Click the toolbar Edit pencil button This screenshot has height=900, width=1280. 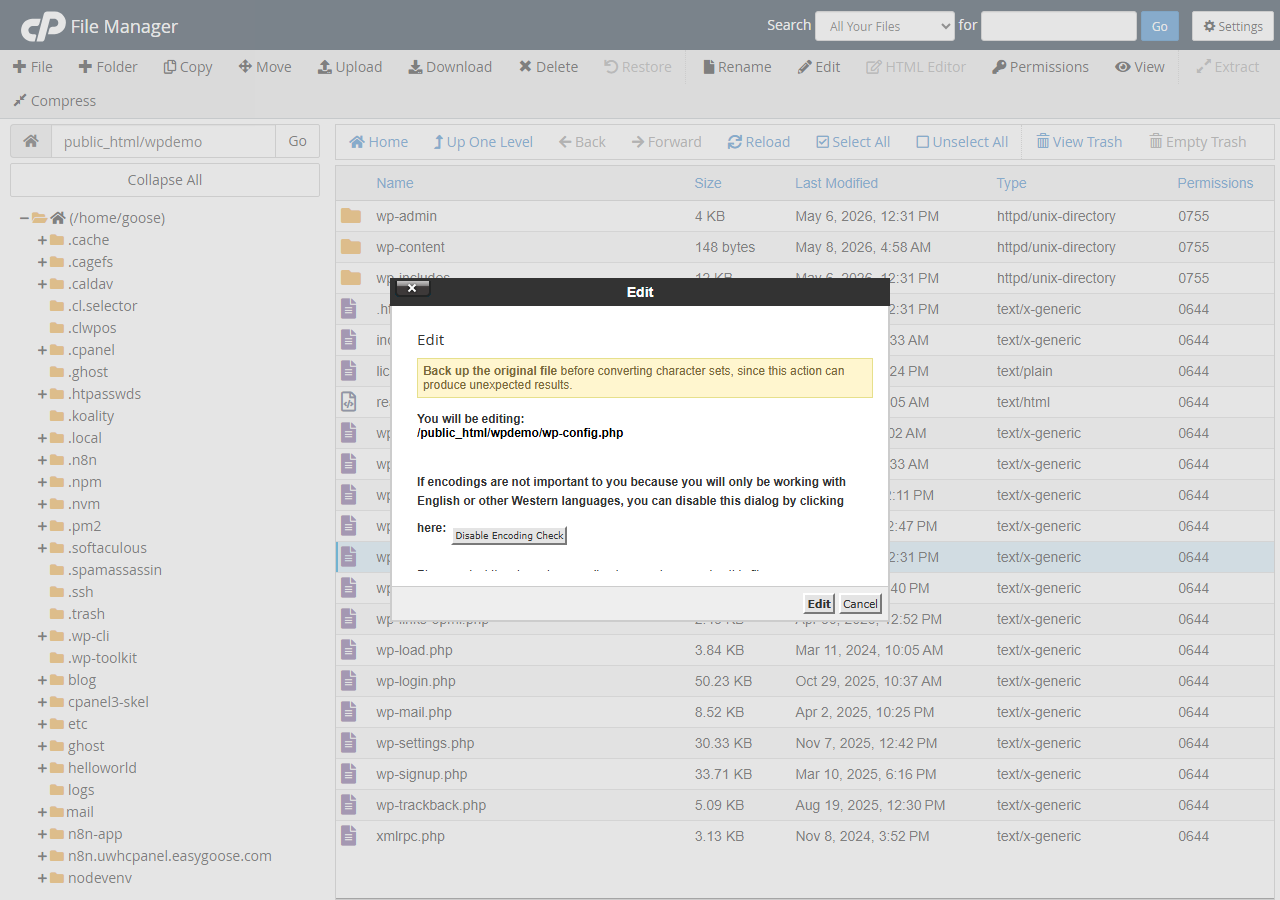(819, 67)
